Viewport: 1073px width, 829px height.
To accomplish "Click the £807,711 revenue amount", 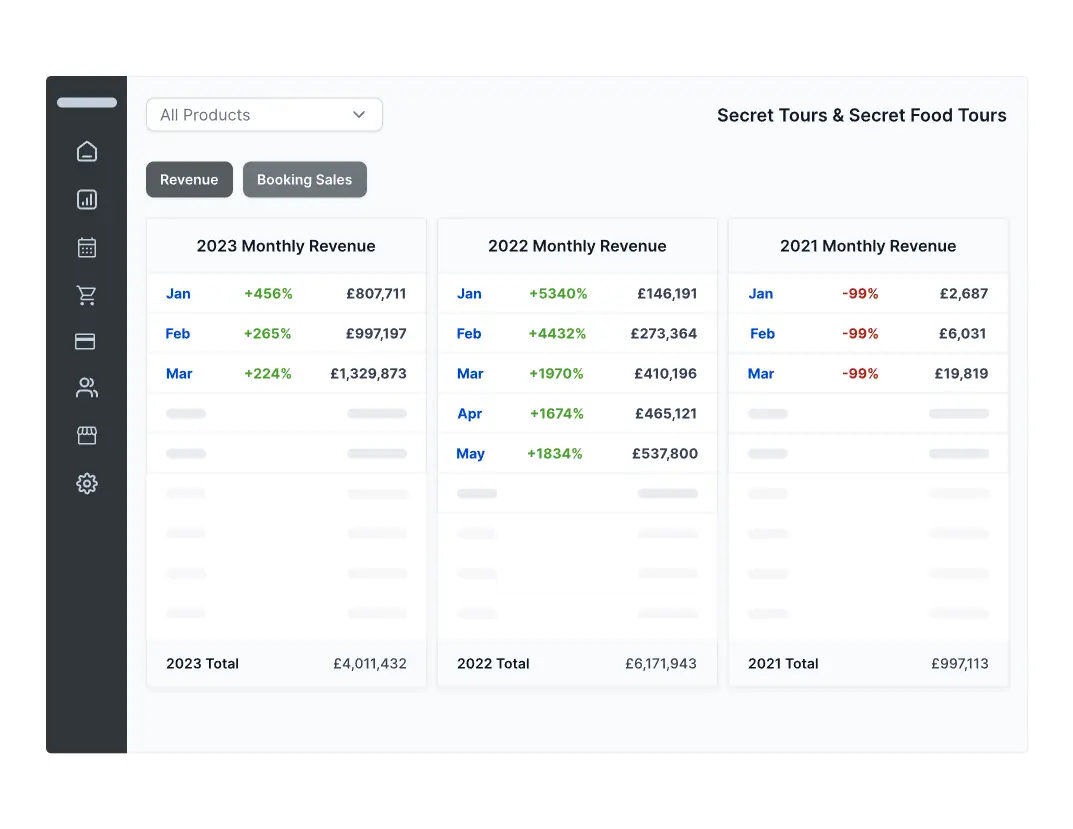I will coord(376,294).
